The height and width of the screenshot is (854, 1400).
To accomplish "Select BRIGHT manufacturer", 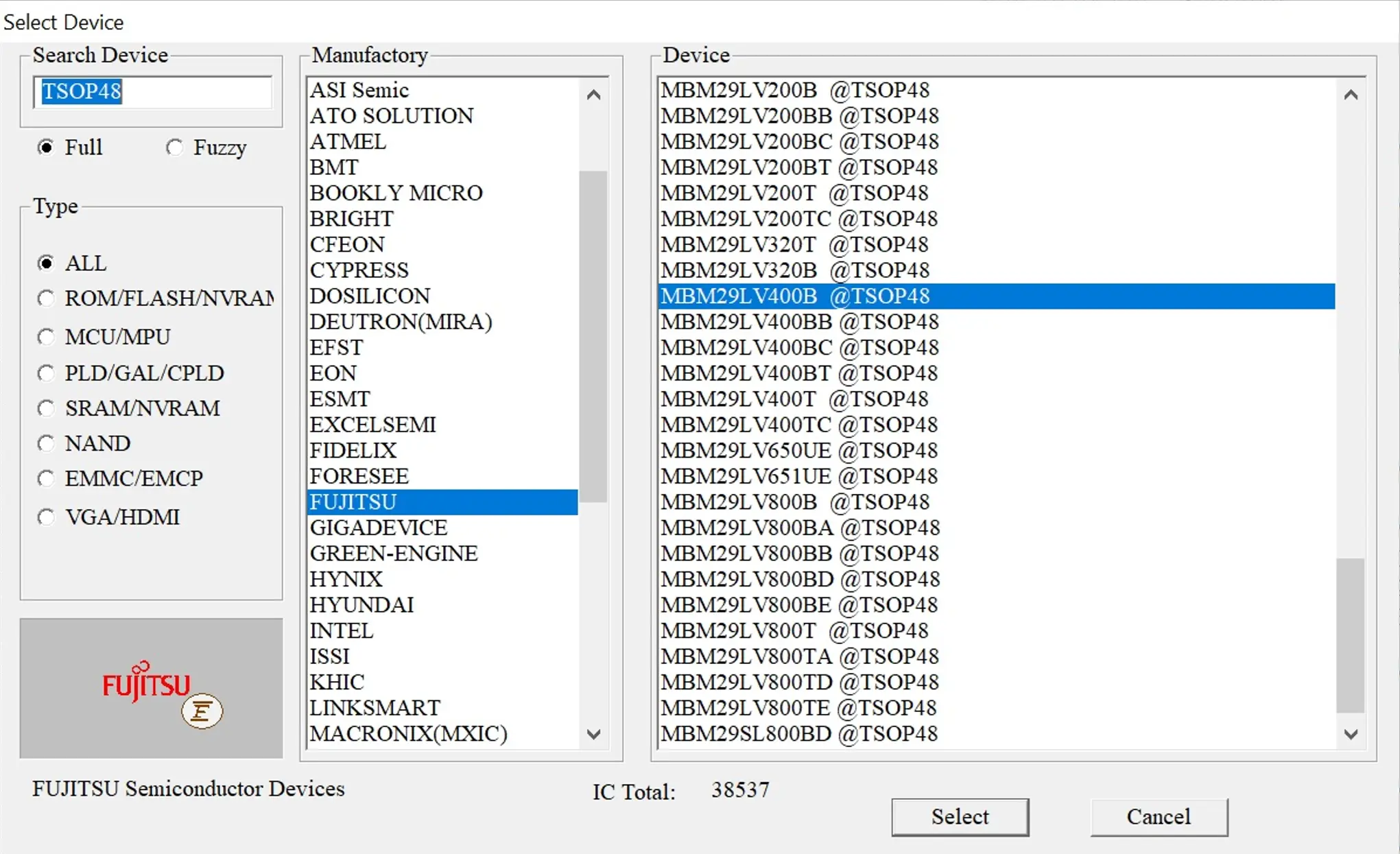I will pos(442,219).
